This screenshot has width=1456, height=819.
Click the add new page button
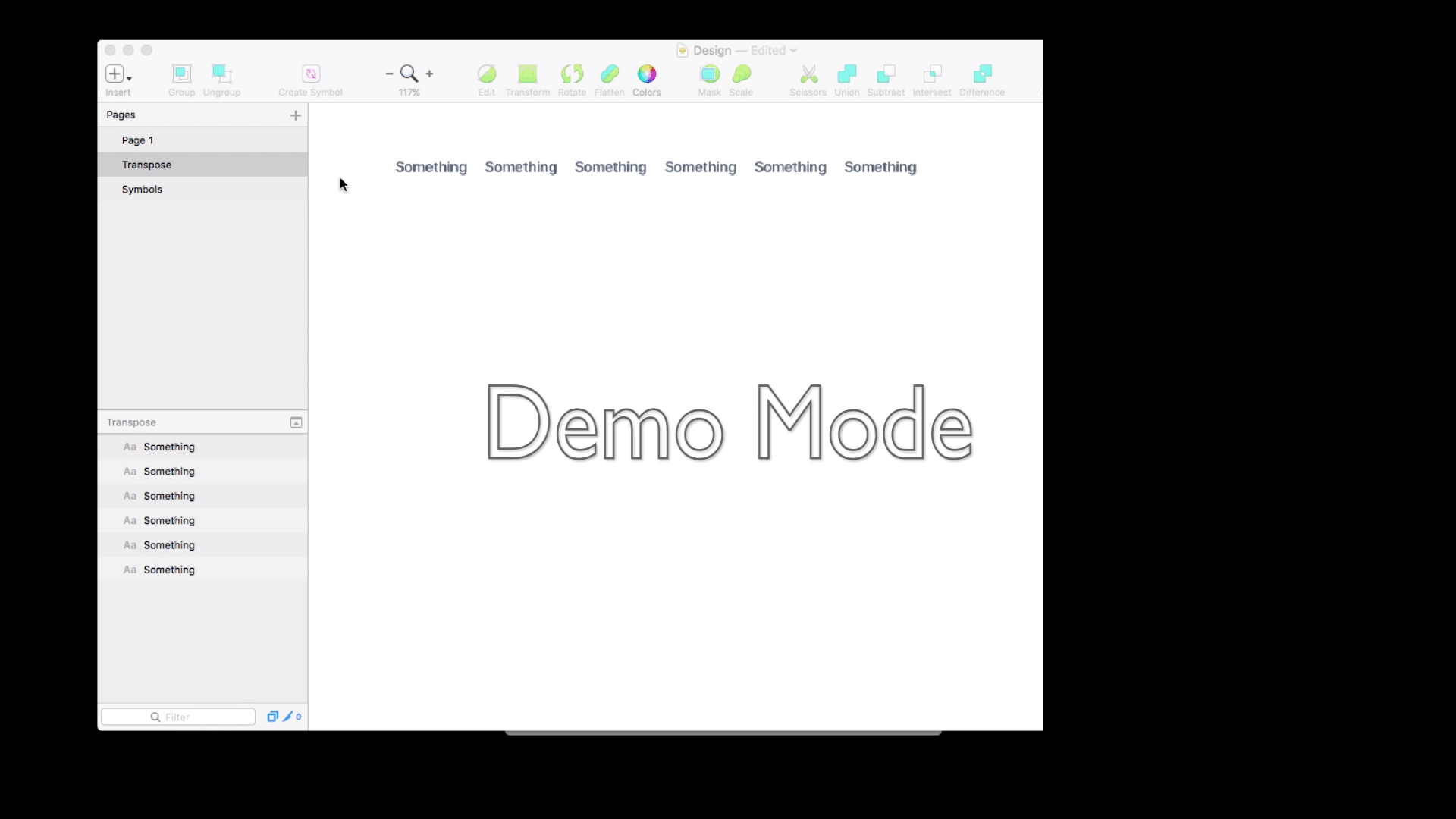tap(295, 115)
